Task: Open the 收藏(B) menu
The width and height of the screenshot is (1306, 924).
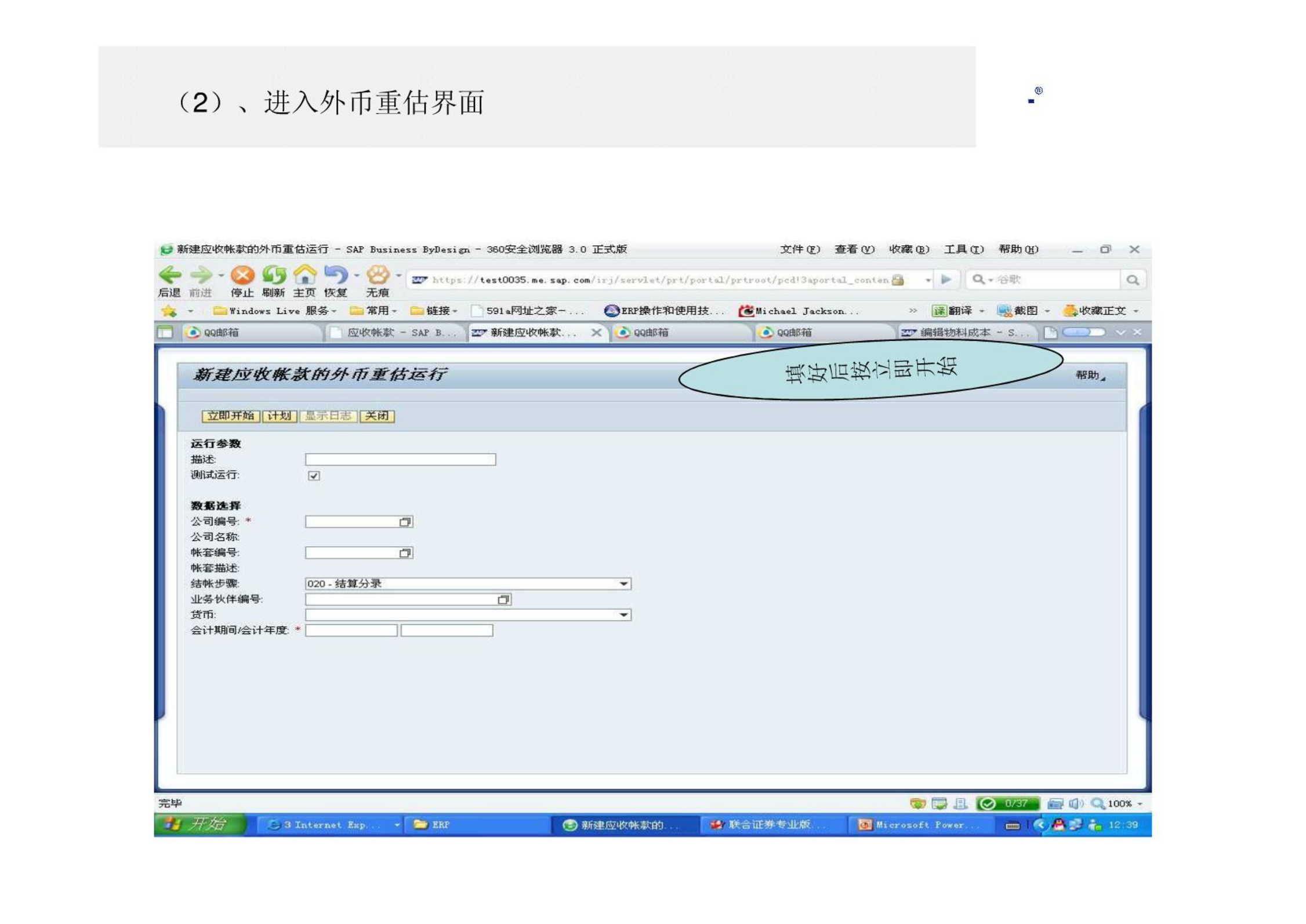Action: [x=909, y=249]
